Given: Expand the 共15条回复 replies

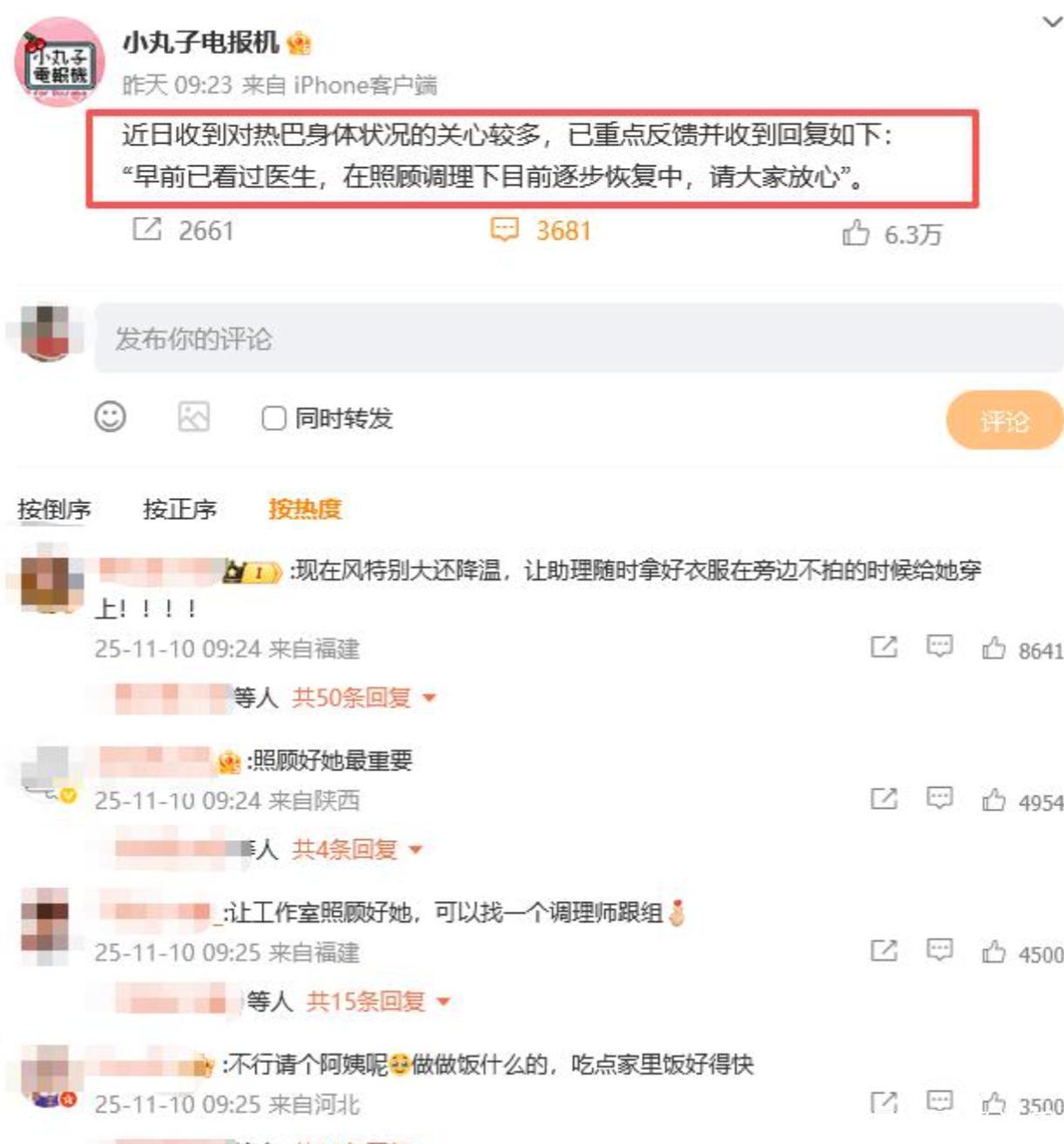Looking at the screenshot, I should [x=378, y=1001].
